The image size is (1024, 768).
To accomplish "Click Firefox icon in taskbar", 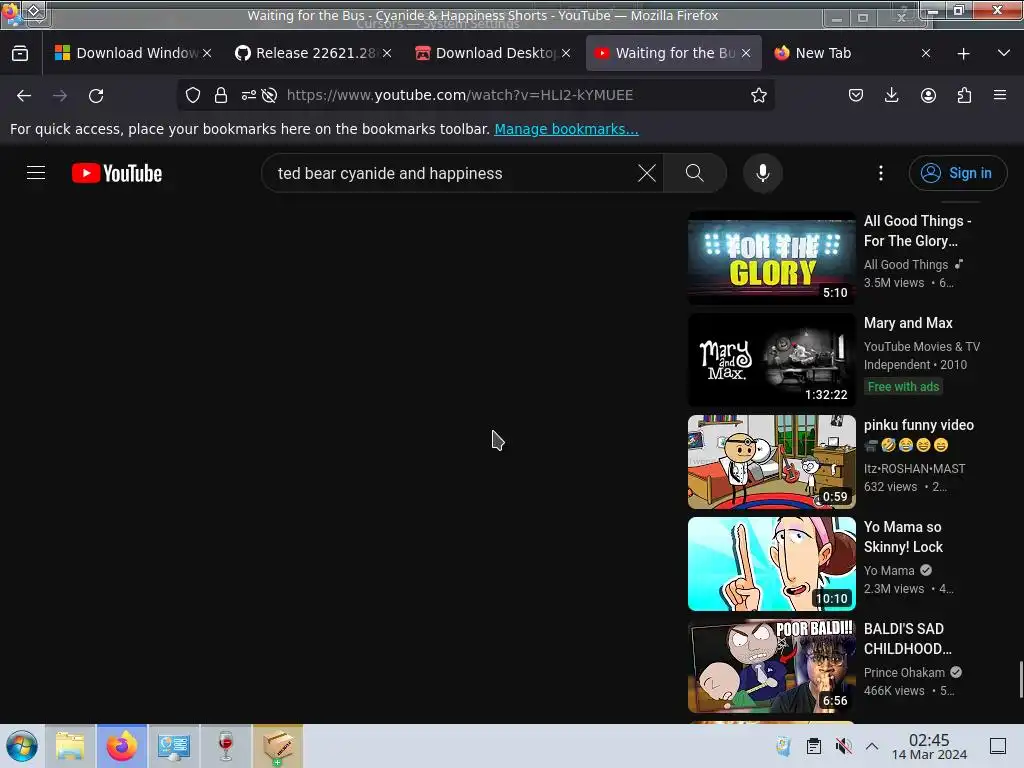I will pyautogui.click(x=121, y=746).
